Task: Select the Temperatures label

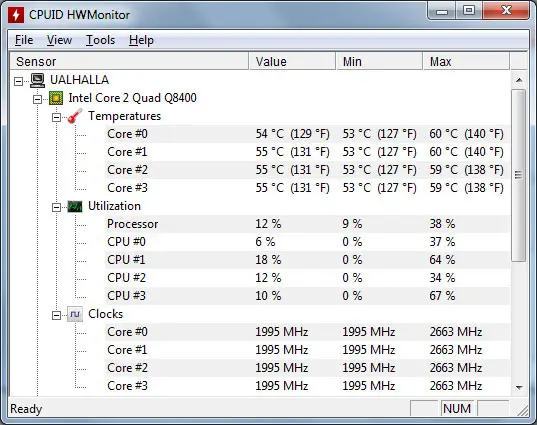Action: (125, 116)
